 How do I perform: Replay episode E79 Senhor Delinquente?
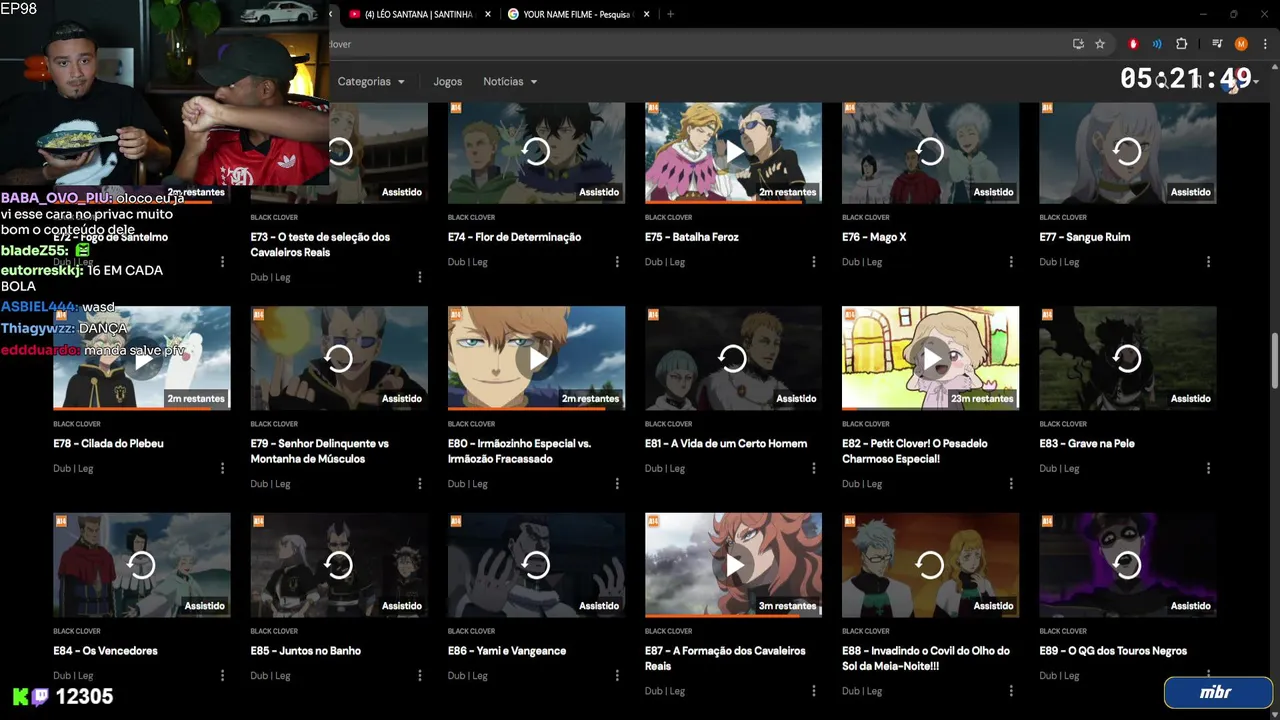pyautogui.click(x=339, y=358)
